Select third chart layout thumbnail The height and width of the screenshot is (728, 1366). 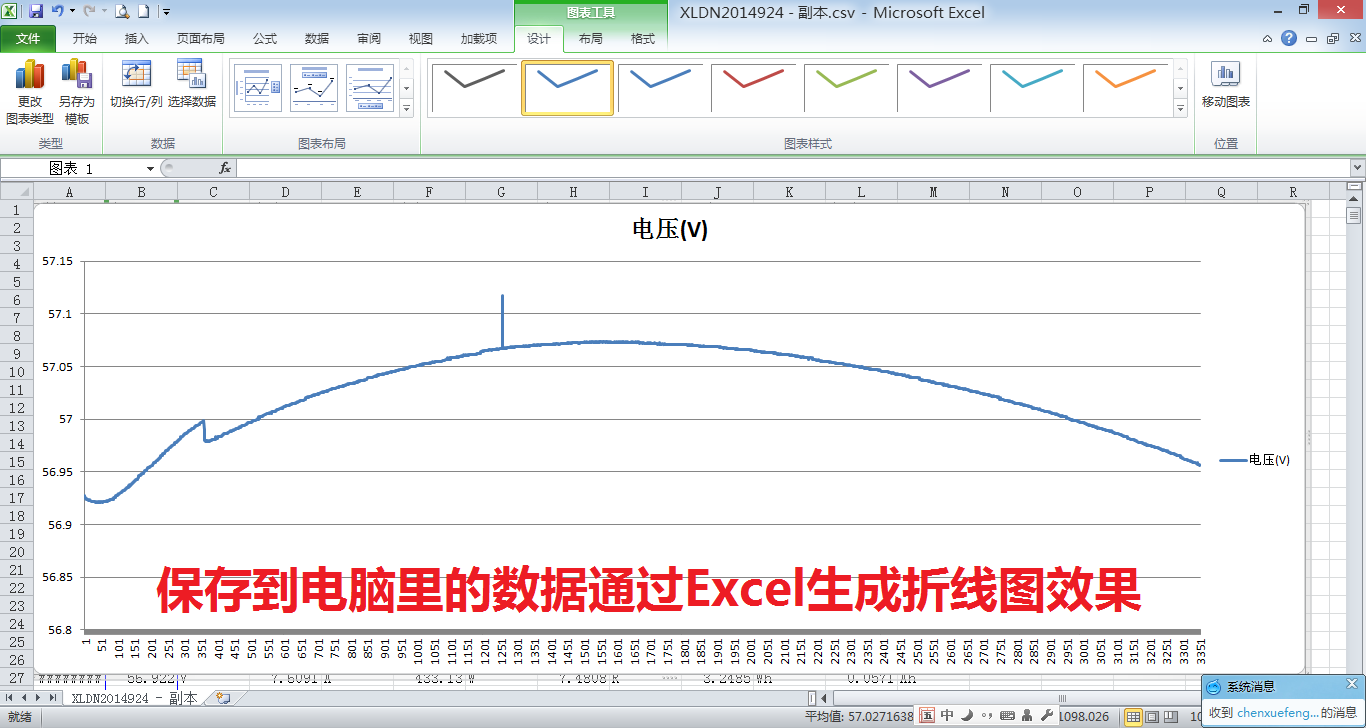coord(370,88)
